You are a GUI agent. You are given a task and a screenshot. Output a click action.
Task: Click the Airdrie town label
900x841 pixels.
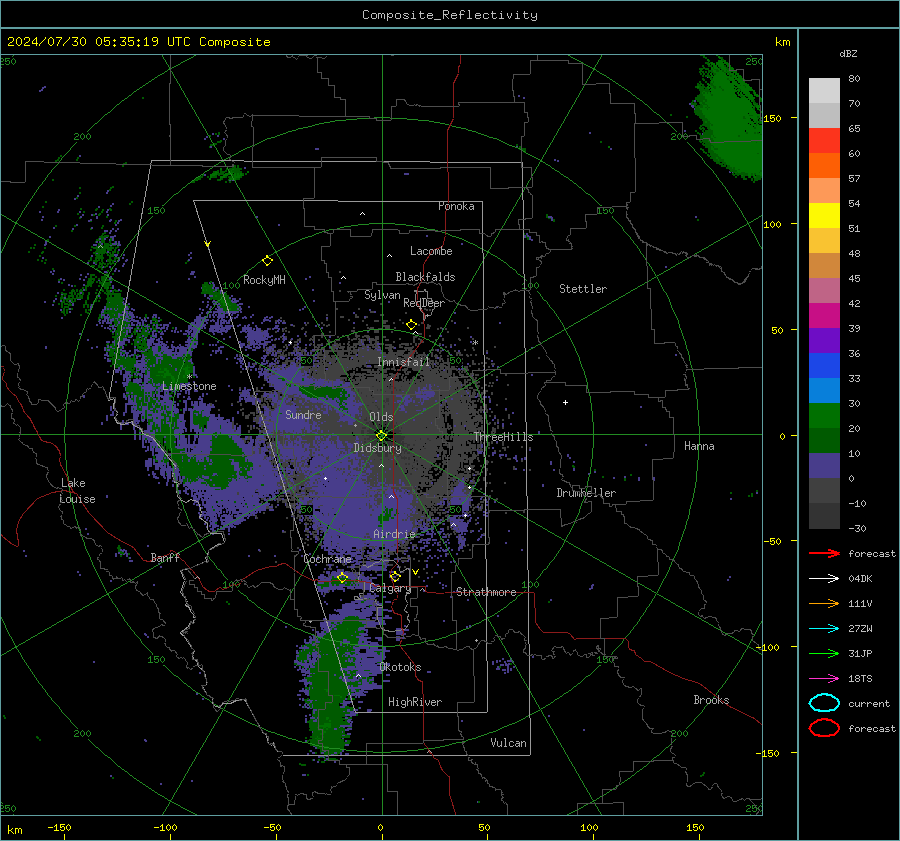pos(394,534)
